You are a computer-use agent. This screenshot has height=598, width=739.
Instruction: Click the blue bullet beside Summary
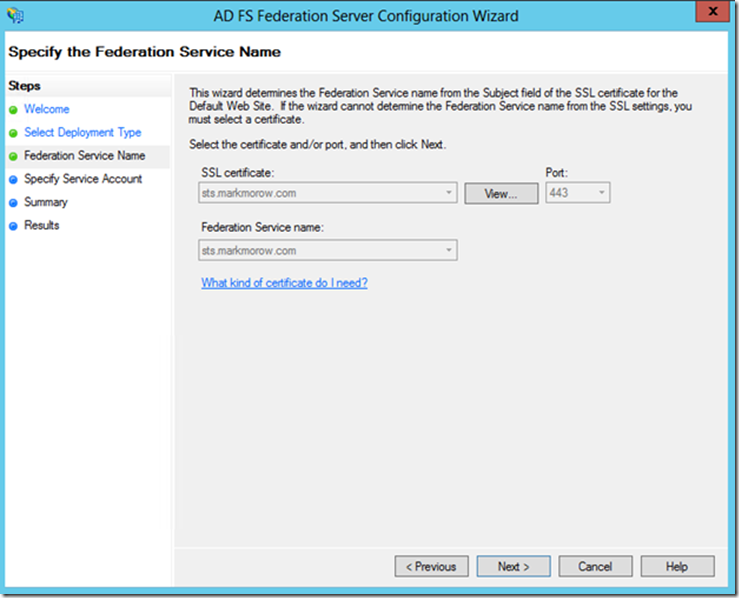tap(13, 203)
